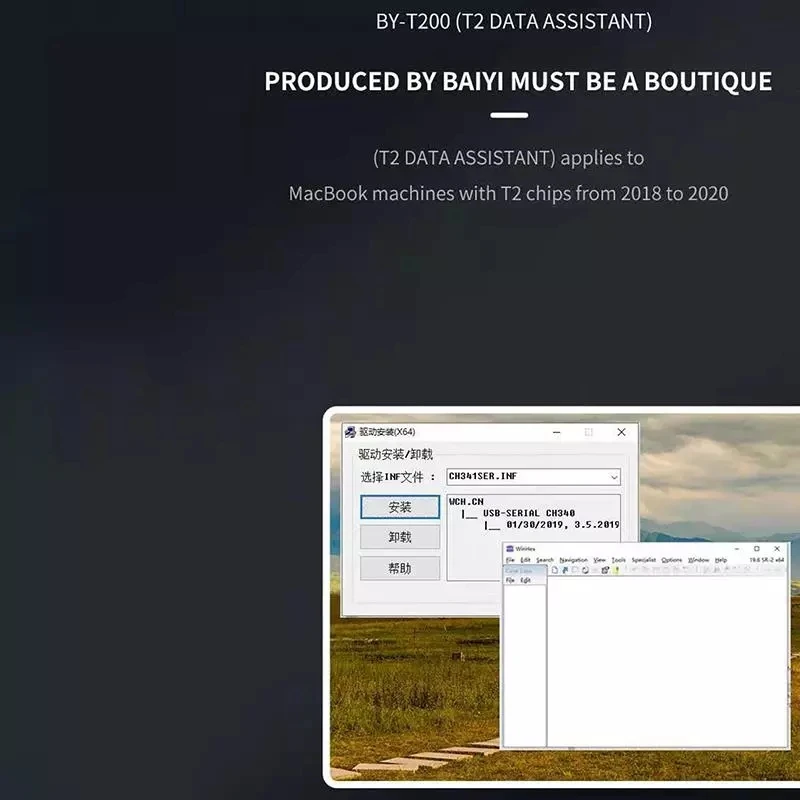Open the CH341SER.INF file dropdown
Screen dimensions: 800x800
click(x=533, y=477)
